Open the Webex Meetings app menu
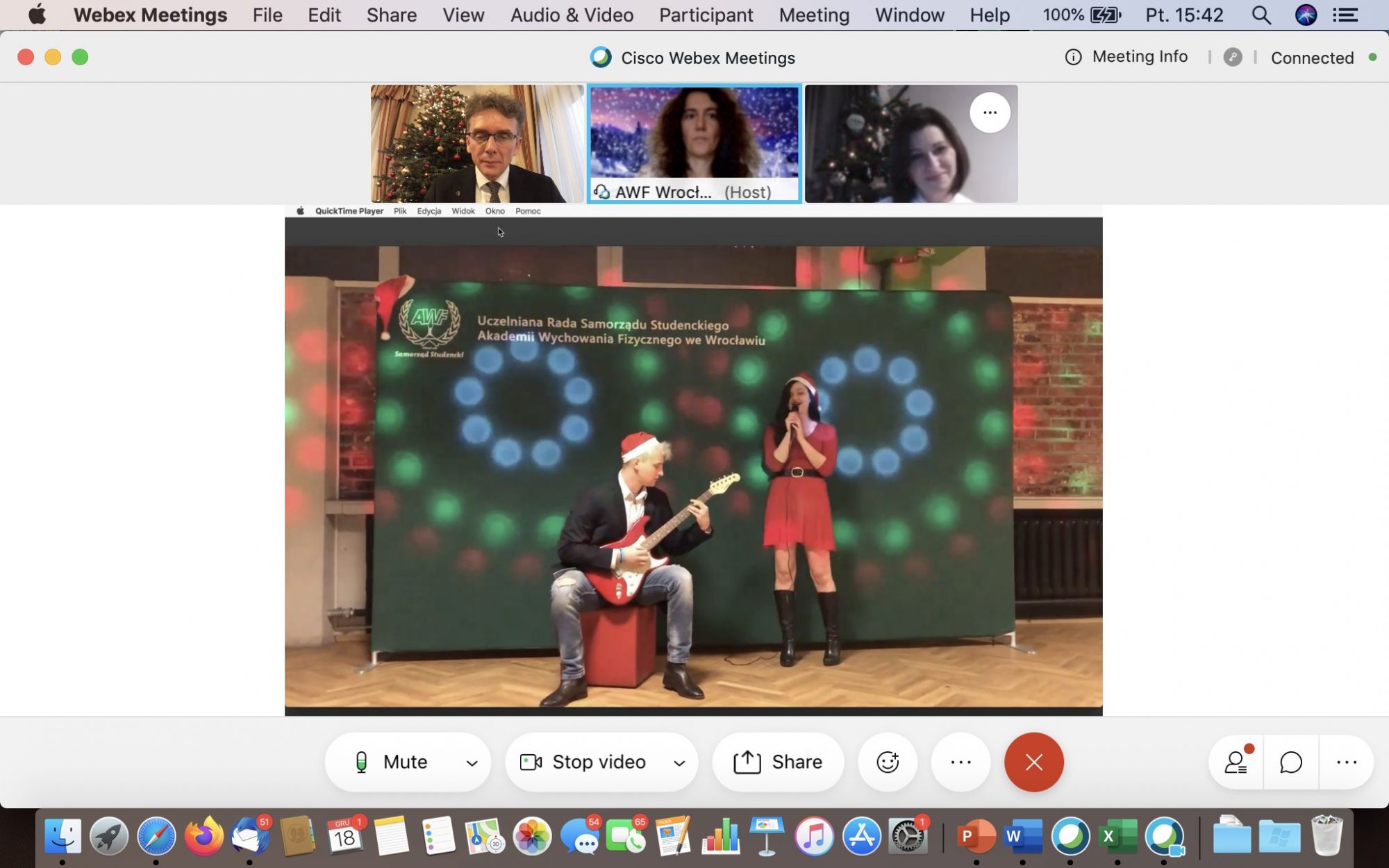This screenshot has height=868, width=1389. tap(150, 15)
